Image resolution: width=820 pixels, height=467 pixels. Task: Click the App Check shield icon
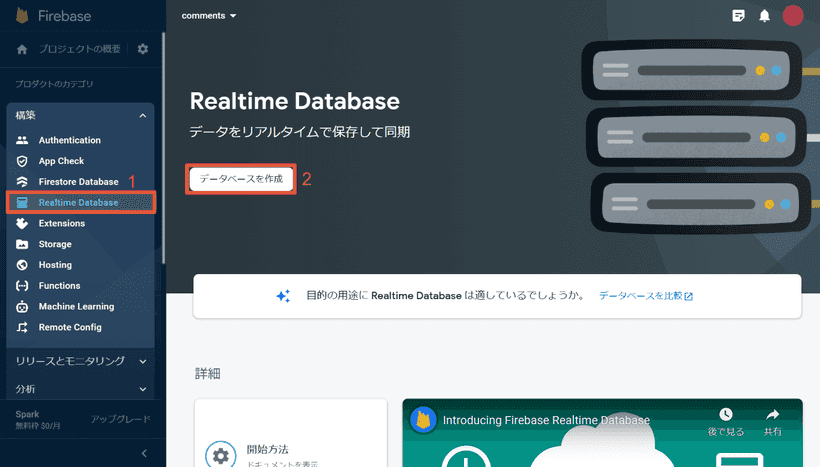pyautogui.click(x=22, y=161)
